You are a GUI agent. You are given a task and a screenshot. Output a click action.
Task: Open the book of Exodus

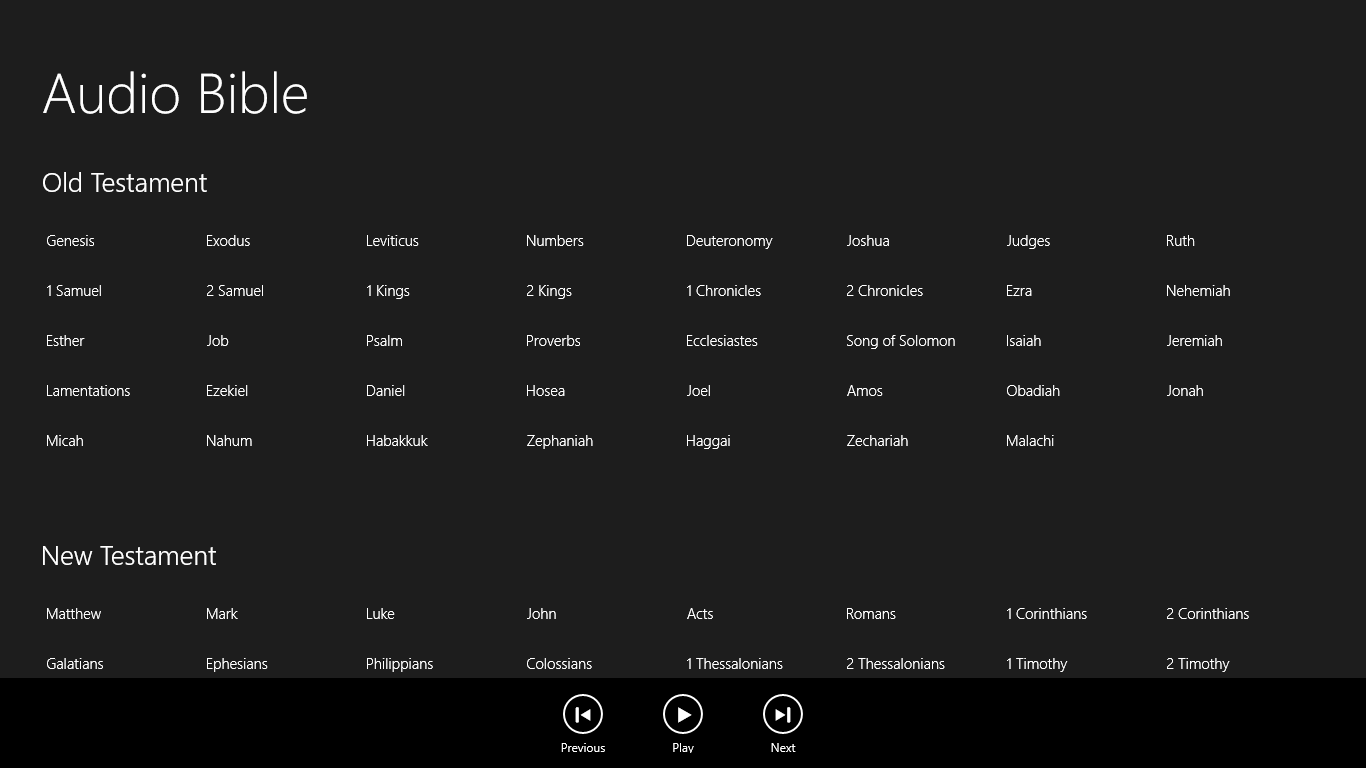click(227, 240)
